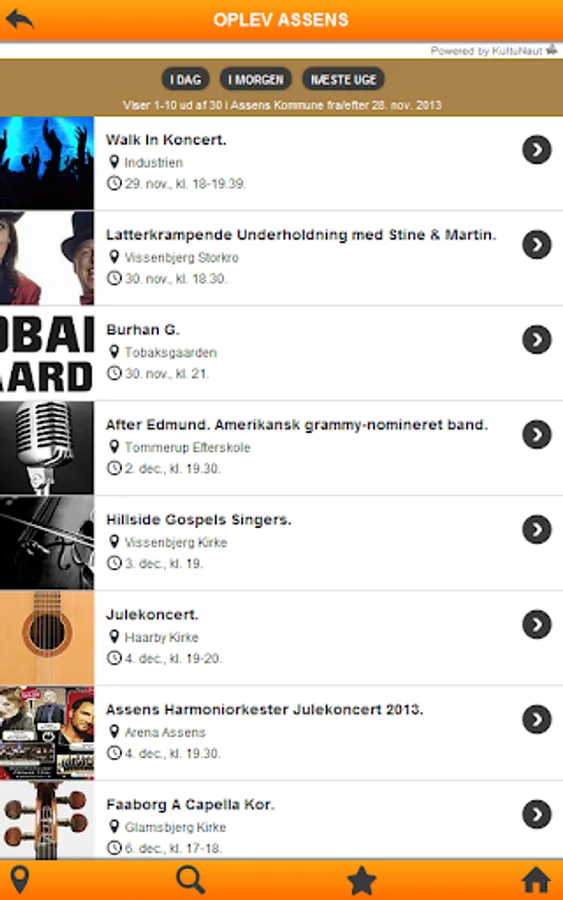The height and width of the screenshot is (900, 563).
Task: Open map location pin in bottom bar
Action: click(20, 879)
